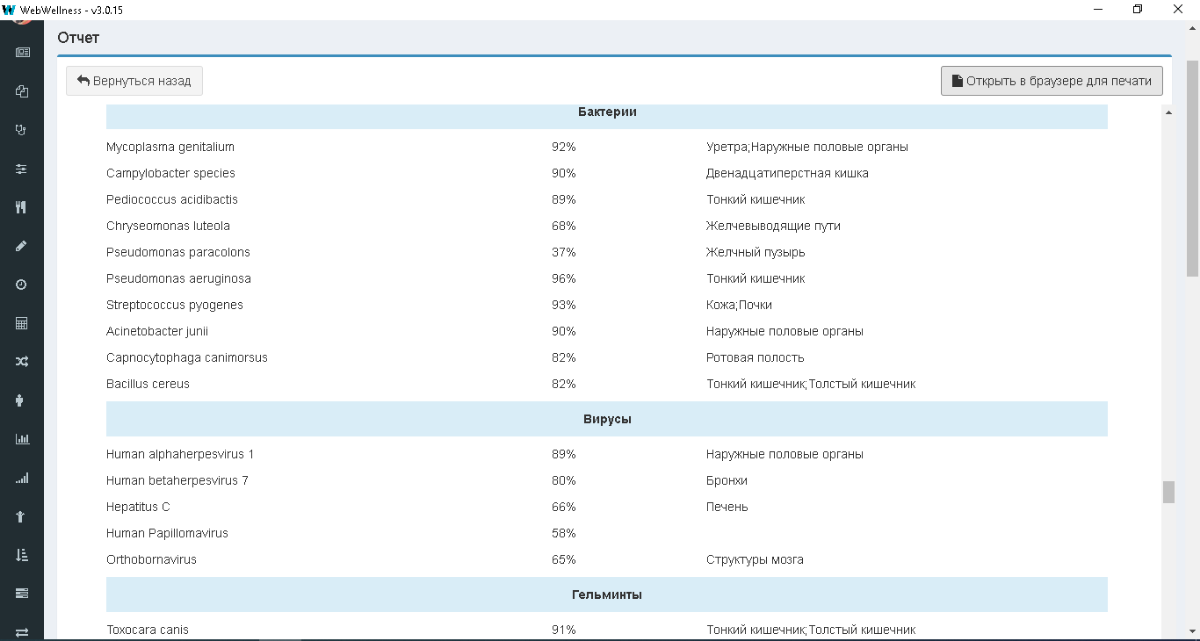Select Campylobacter species entry
Image resolution: width=1200 pixels, height=641 pixels.
(171, 173)
